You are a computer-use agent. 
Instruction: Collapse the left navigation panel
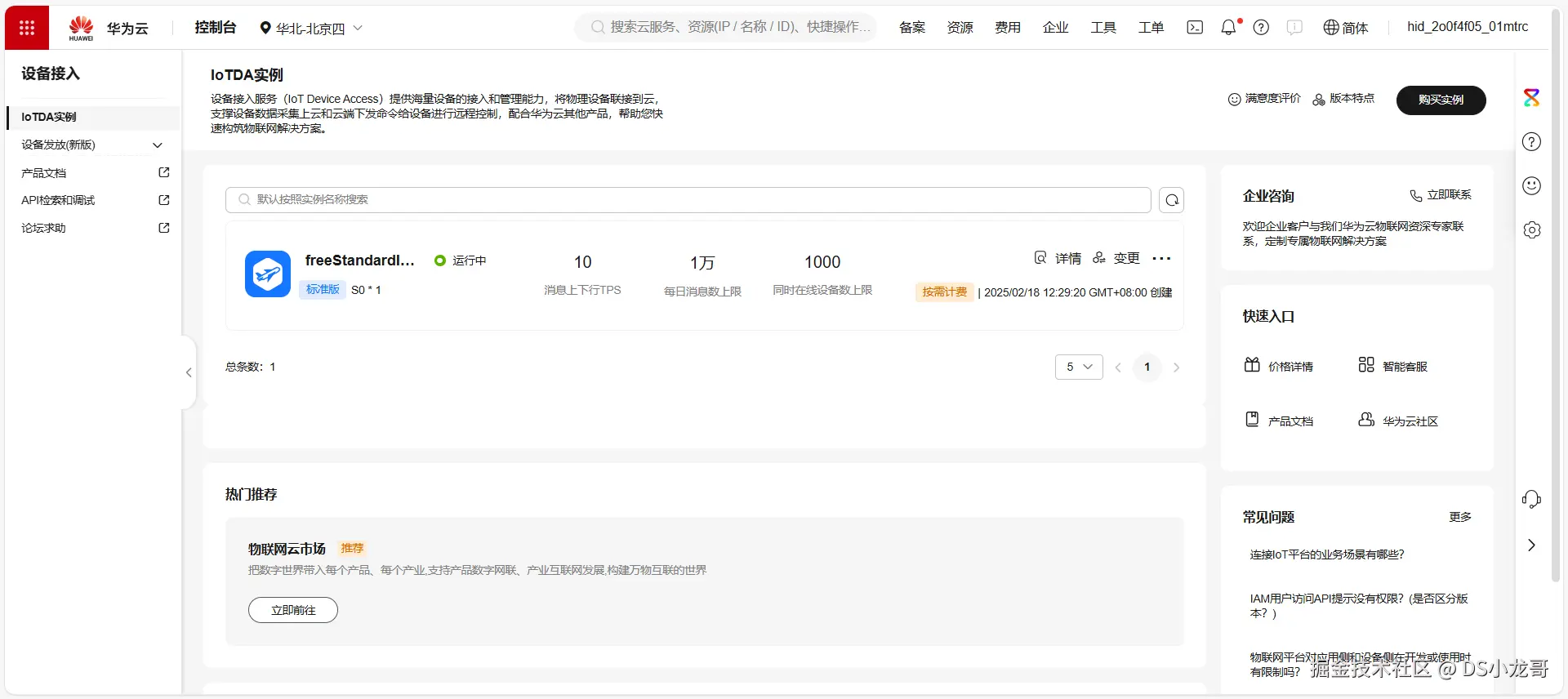click(189, 372)
